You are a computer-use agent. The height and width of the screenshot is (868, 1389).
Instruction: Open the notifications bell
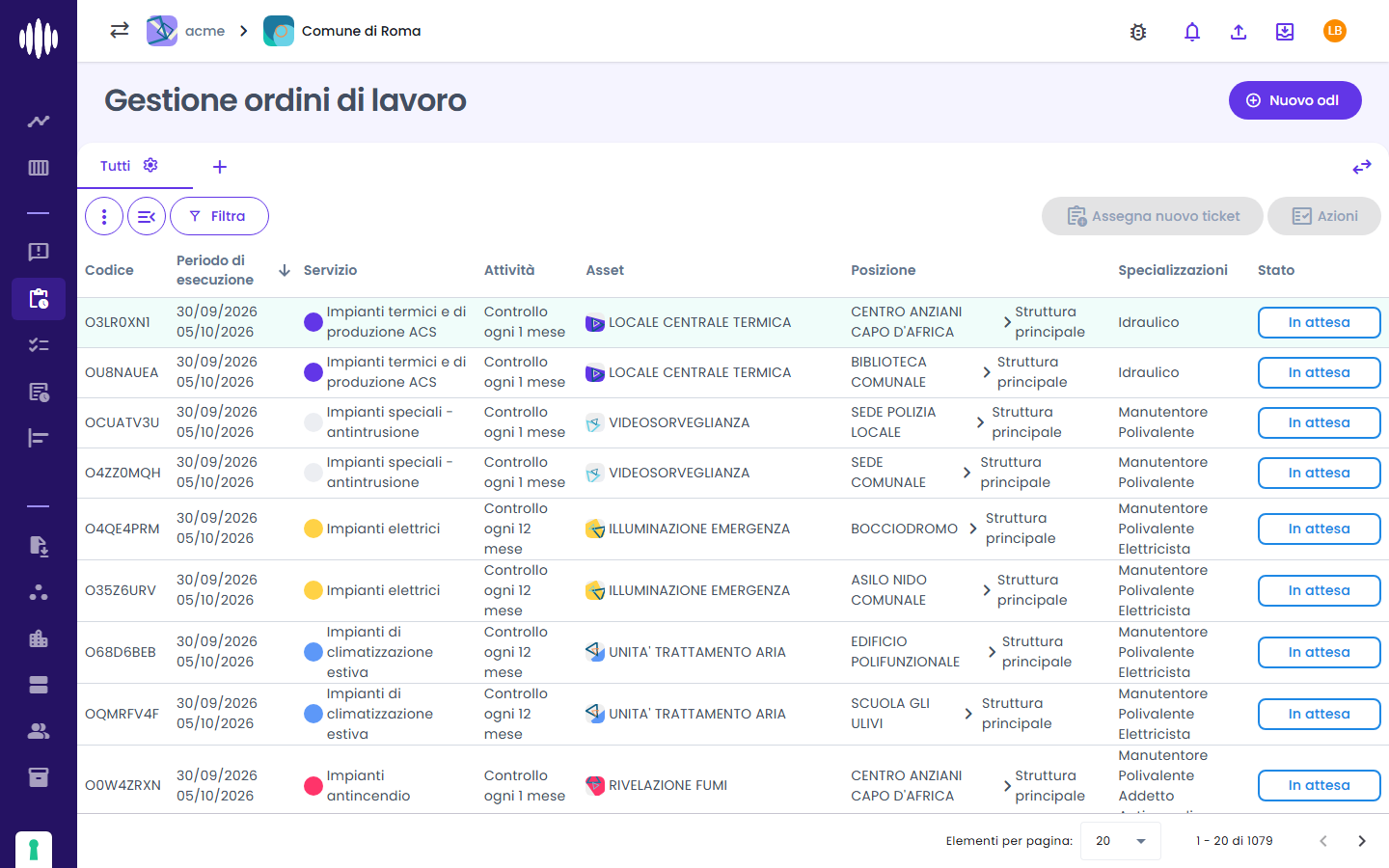[x=1192, y=32]
